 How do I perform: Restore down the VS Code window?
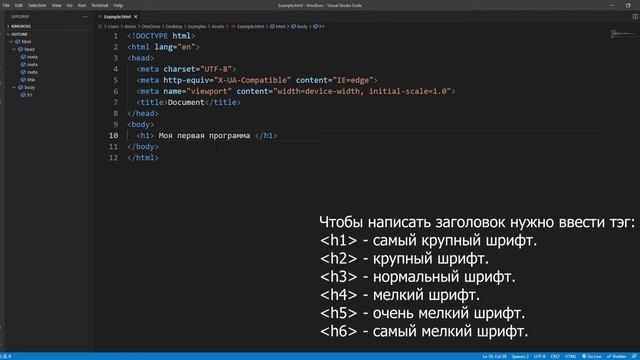click(x=628, y=5)
